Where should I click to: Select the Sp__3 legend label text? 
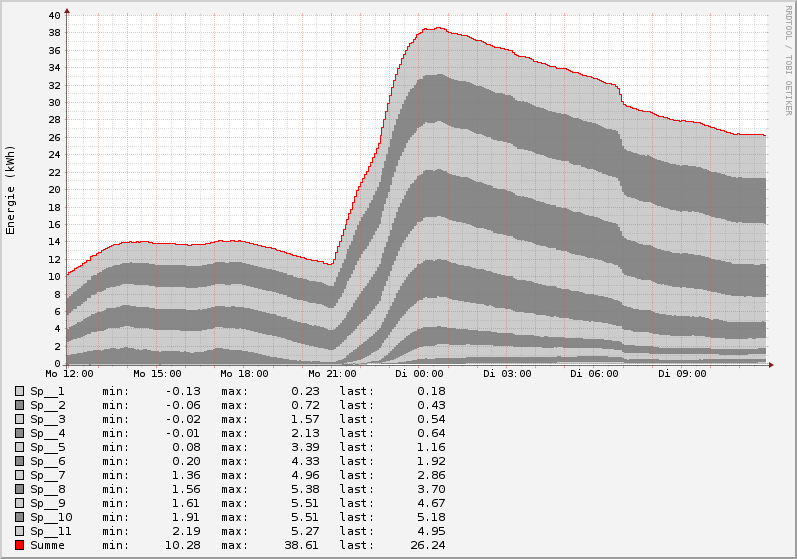click(47, 419)
